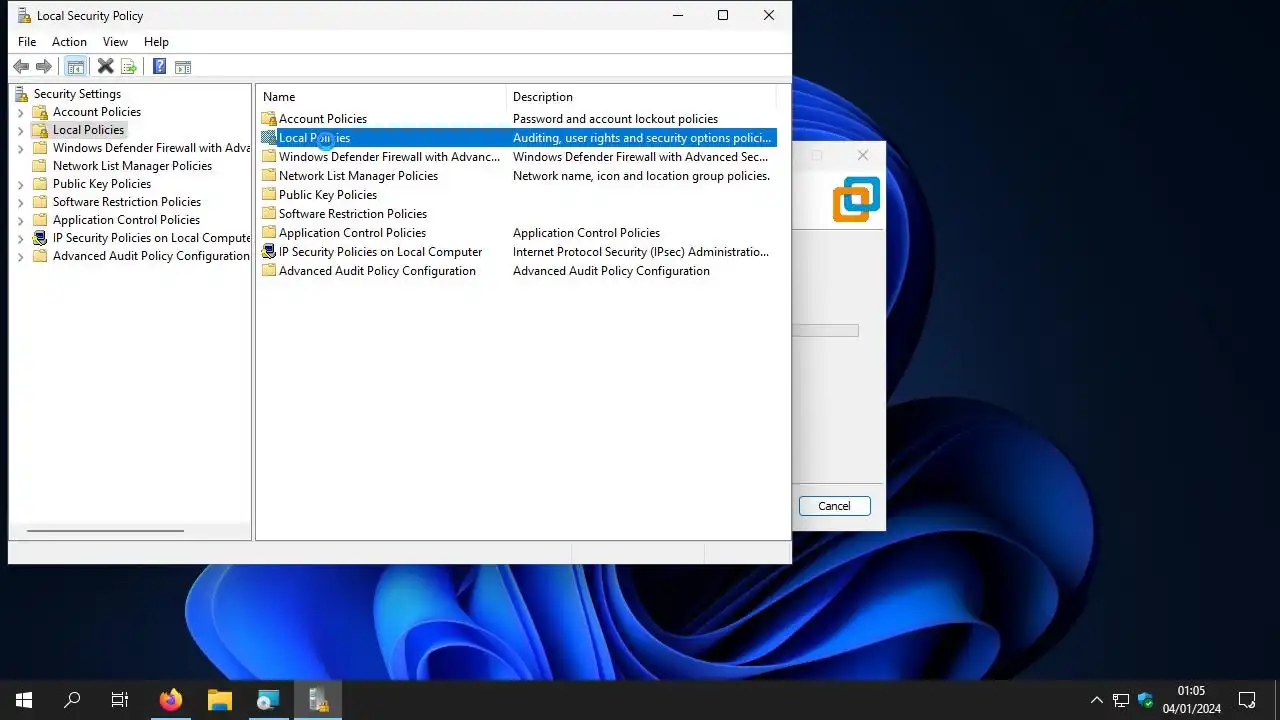
Task: Click 'Password and account lockout policies' description
Action: pos(615,119)
